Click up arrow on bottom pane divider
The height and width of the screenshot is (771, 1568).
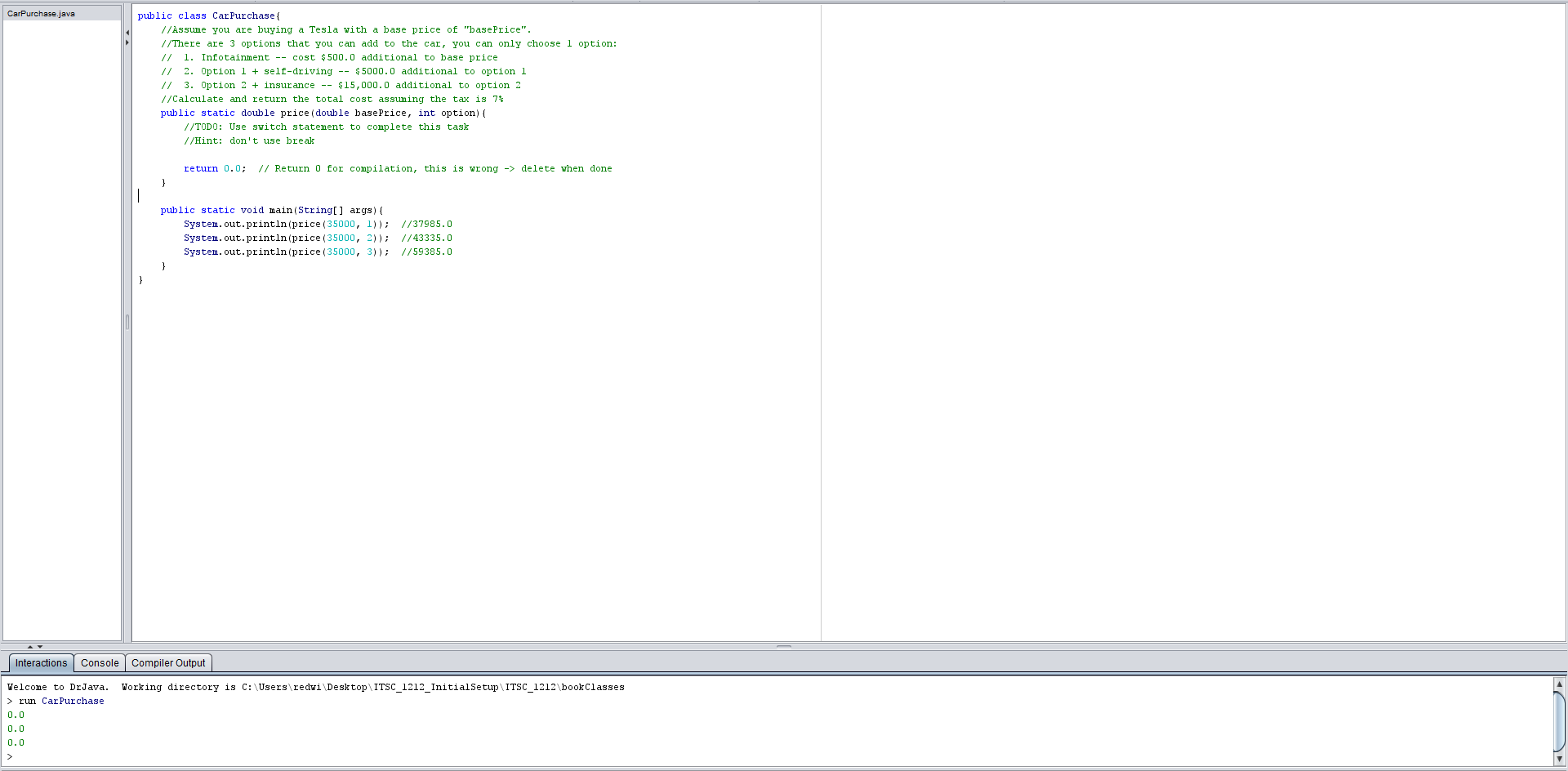tap(30, 647)
